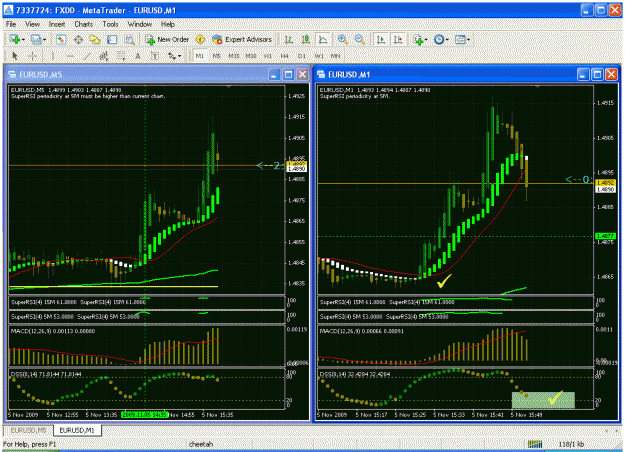Open the Arrows objects icon
625x452 pixels.
[x=172, y=56]
